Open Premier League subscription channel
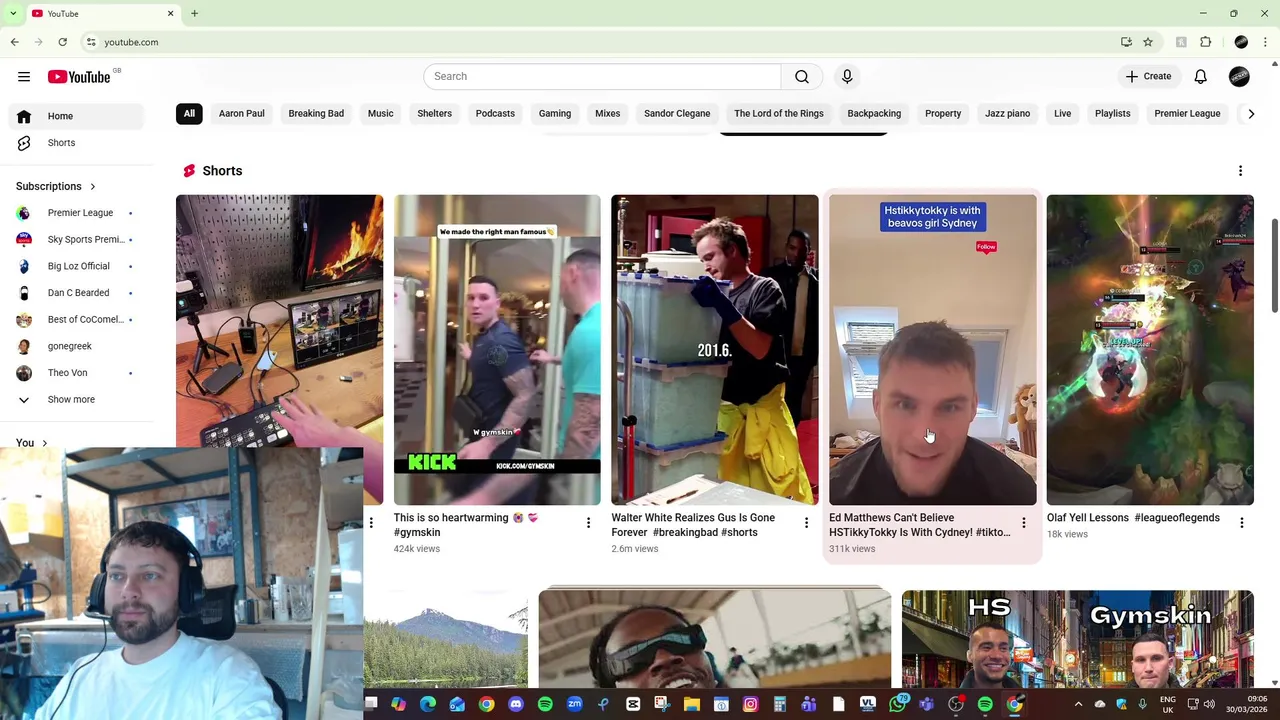This screenshot has width=1280, height=720. (x=76, y=213)
